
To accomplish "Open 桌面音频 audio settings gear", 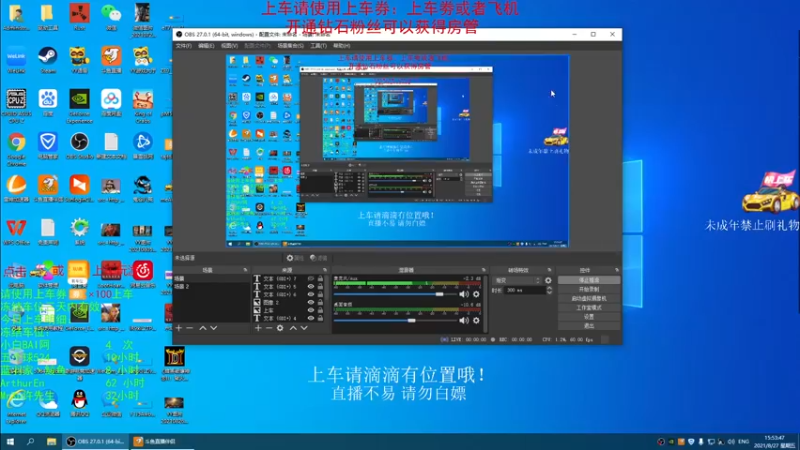I will pos(476,320).
